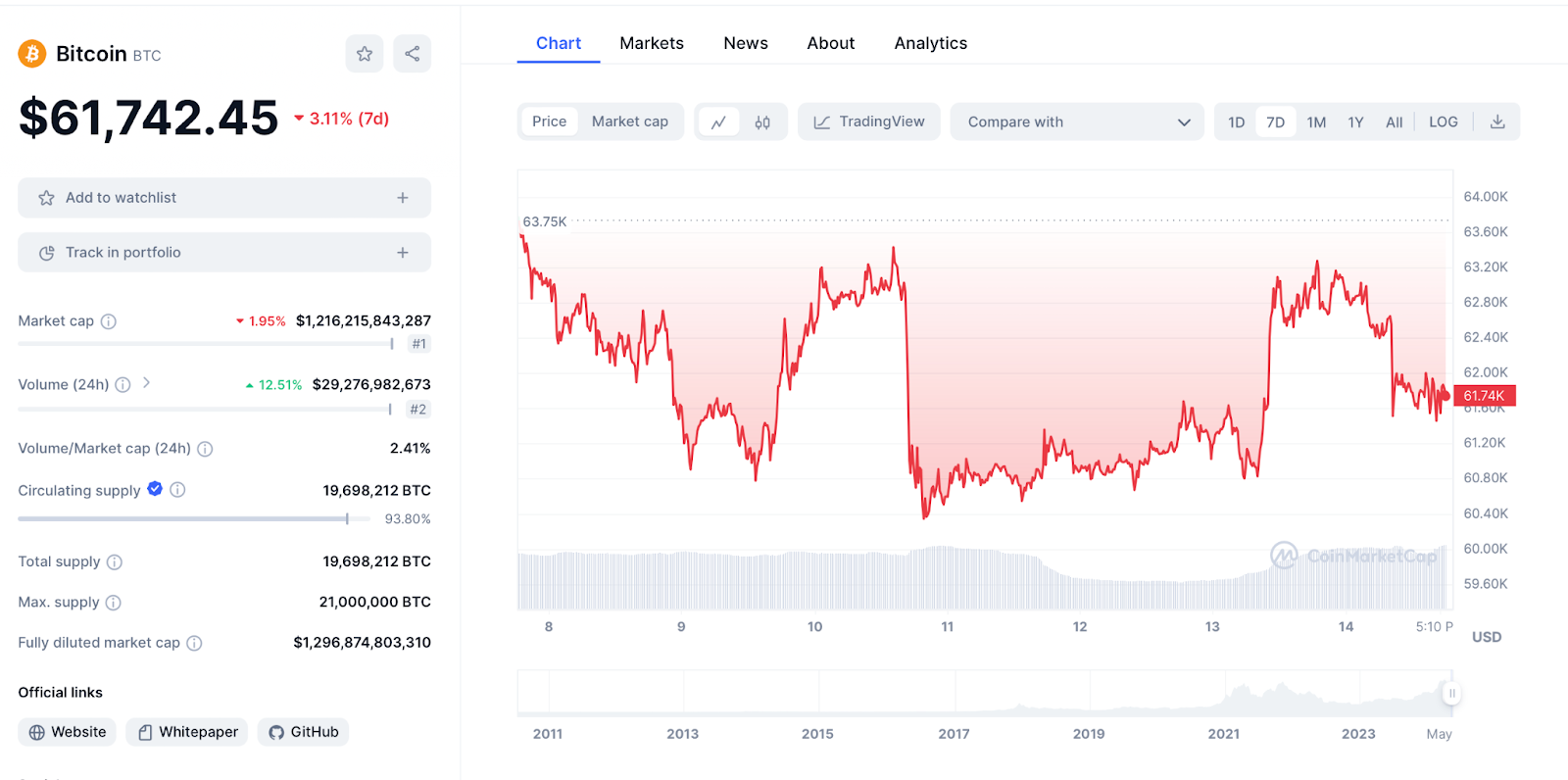Click the $1,216,215,843,287 market cap value

364,320
